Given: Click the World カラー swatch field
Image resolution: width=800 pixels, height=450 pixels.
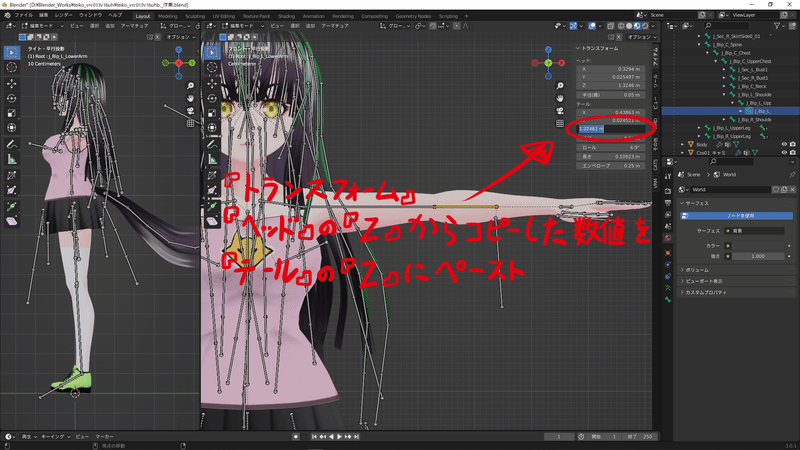Looking at the screenshot, I should [x=756, y=246].
